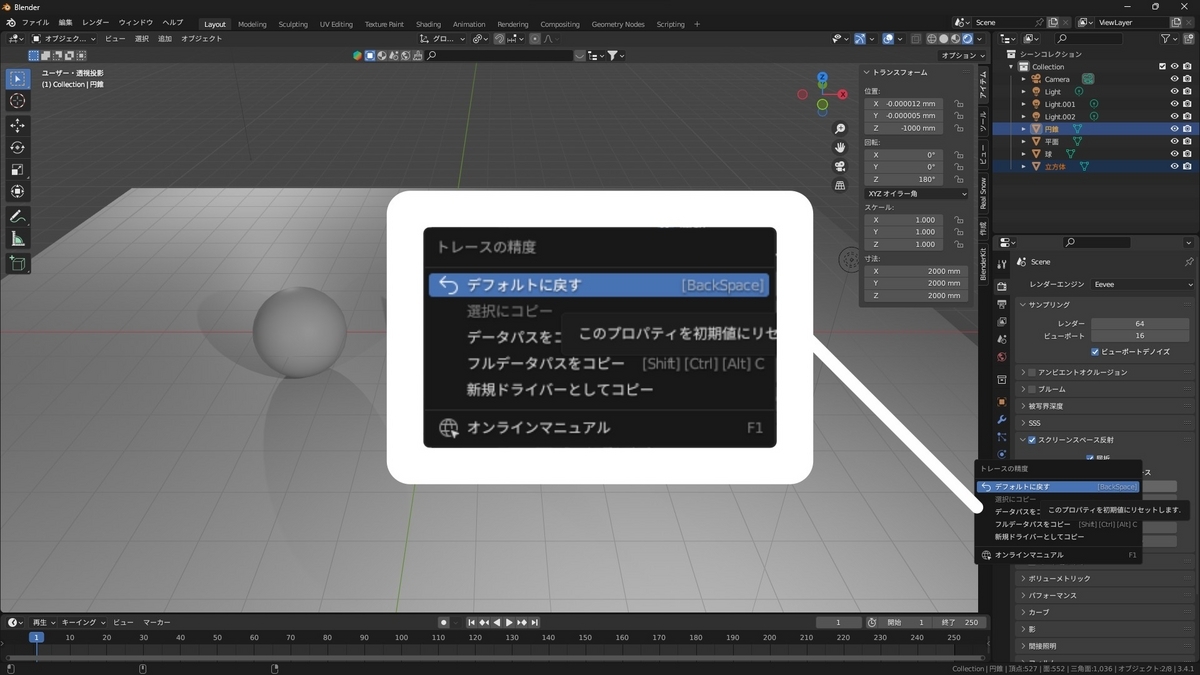Choose デフォルトに戻す in context menu

click(x=1058, y=486)
